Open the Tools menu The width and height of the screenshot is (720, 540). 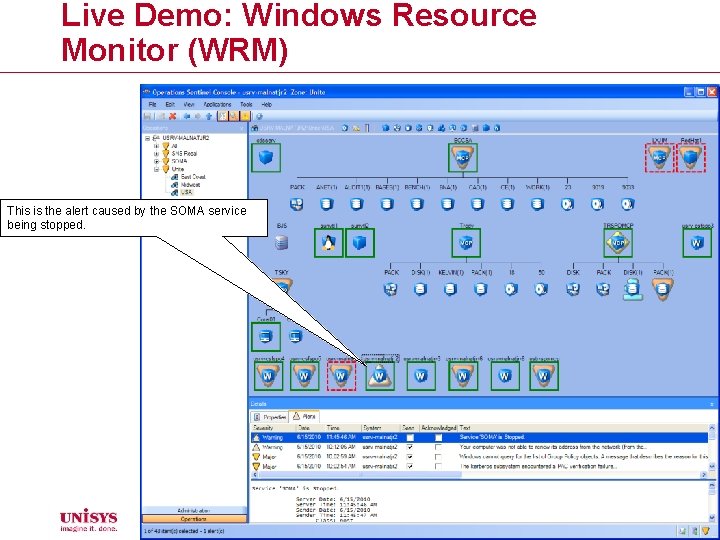point(246,104)
